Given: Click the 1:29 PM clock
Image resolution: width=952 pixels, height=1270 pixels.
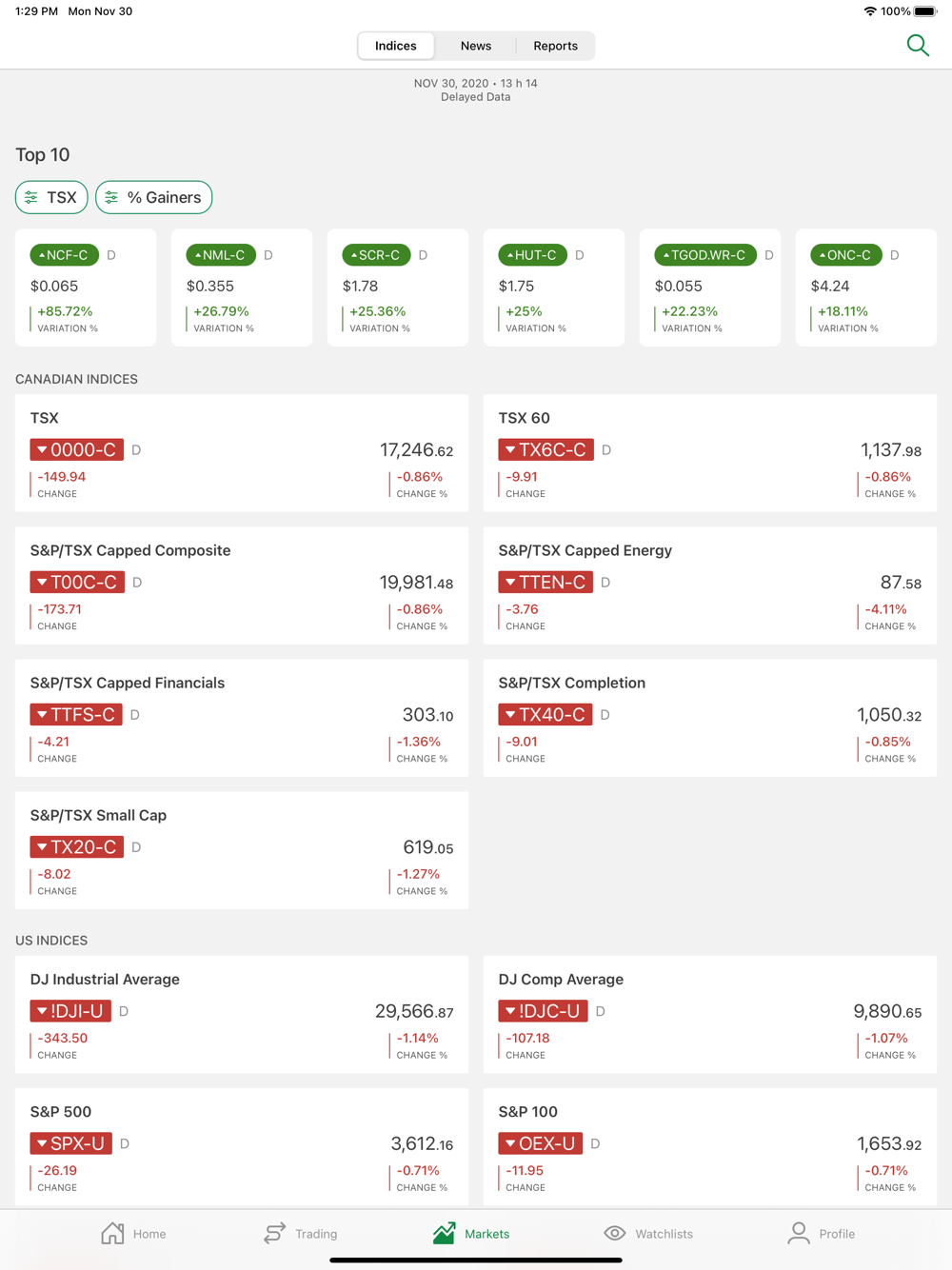Looking at the screenshot, I should 36,11.
